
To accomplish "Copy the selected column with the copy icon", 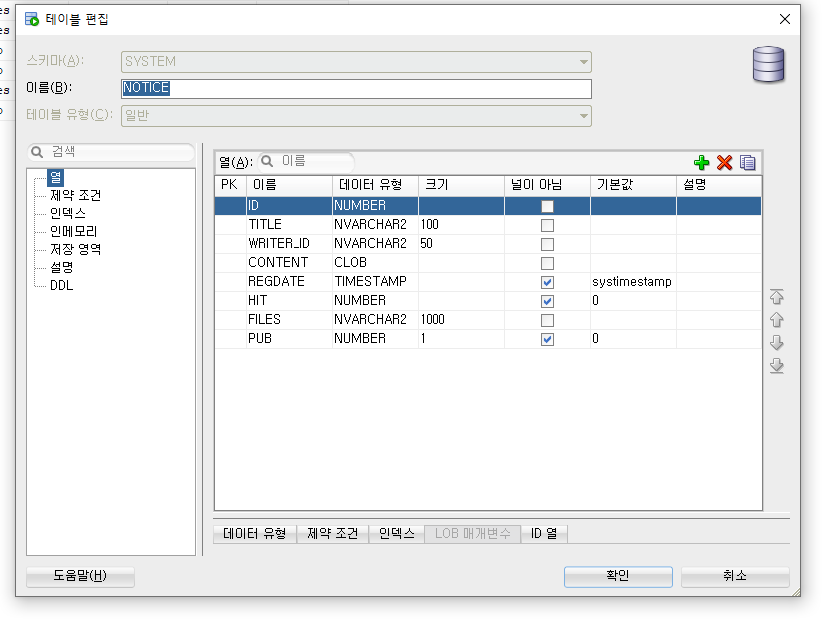I will (747, 162).
